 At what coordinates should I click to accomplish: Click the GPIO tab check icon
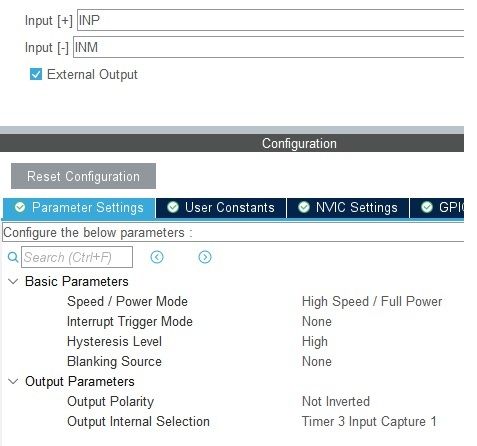(x=427, y=207)
